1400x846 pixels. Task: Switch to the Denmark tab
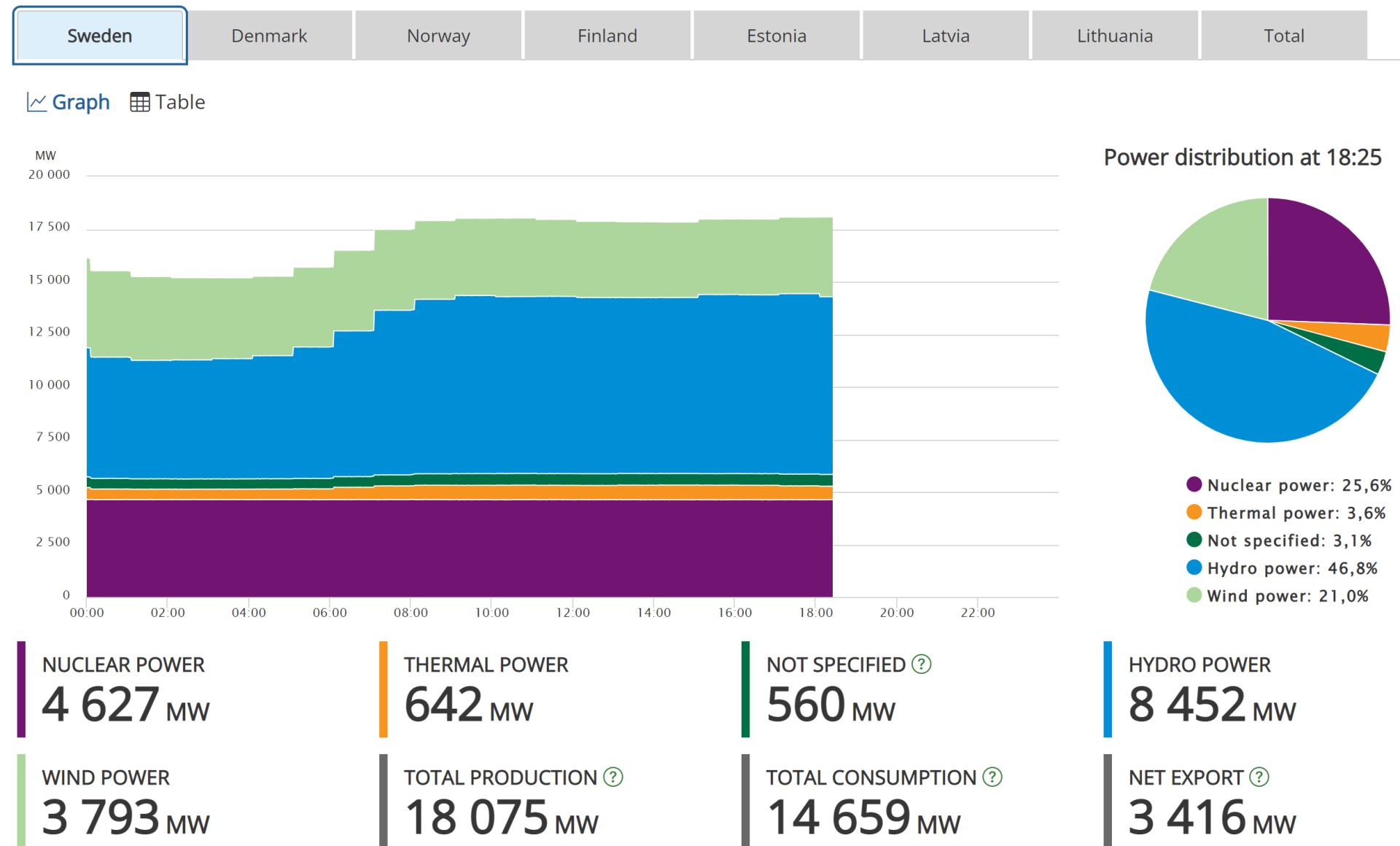(269, 36)
